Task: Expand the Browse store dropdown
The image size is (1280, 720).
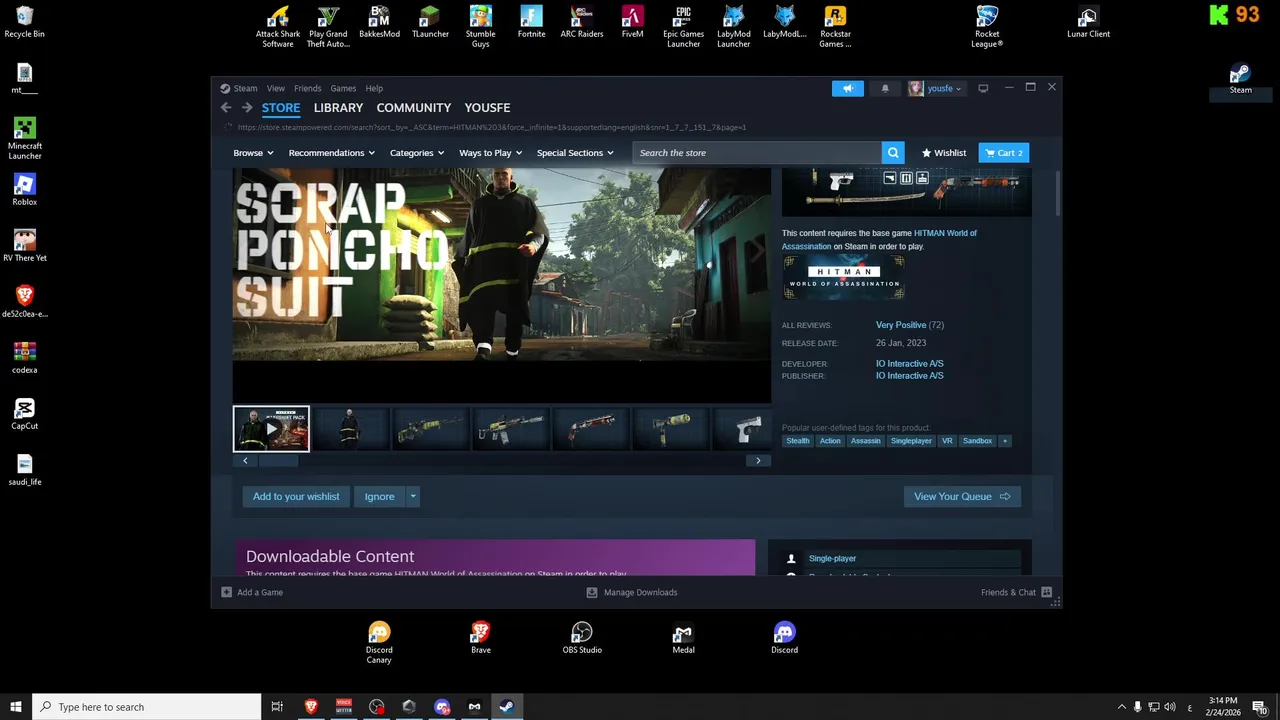Action: pos(253,153)
